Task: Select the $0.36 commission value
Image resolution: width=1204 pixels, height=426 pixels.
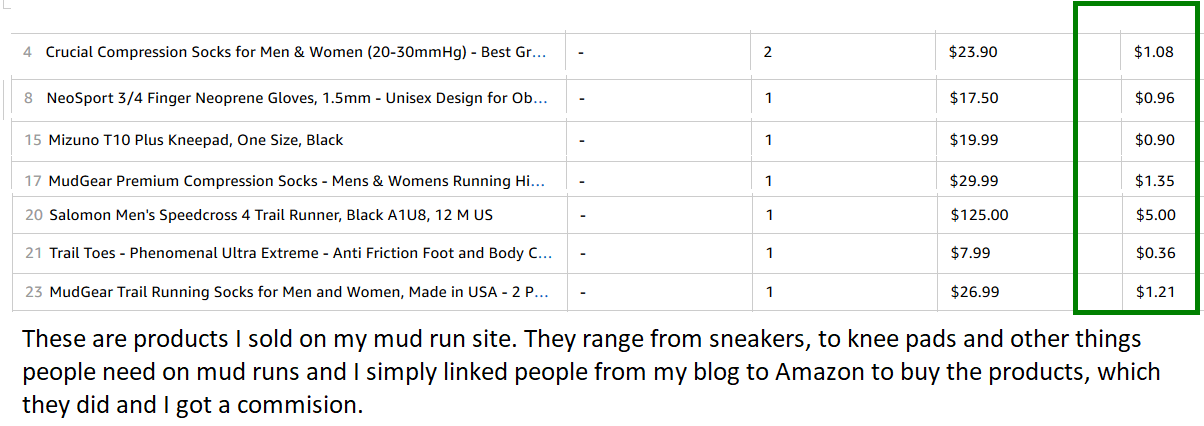Action: tap(1154, 253)
